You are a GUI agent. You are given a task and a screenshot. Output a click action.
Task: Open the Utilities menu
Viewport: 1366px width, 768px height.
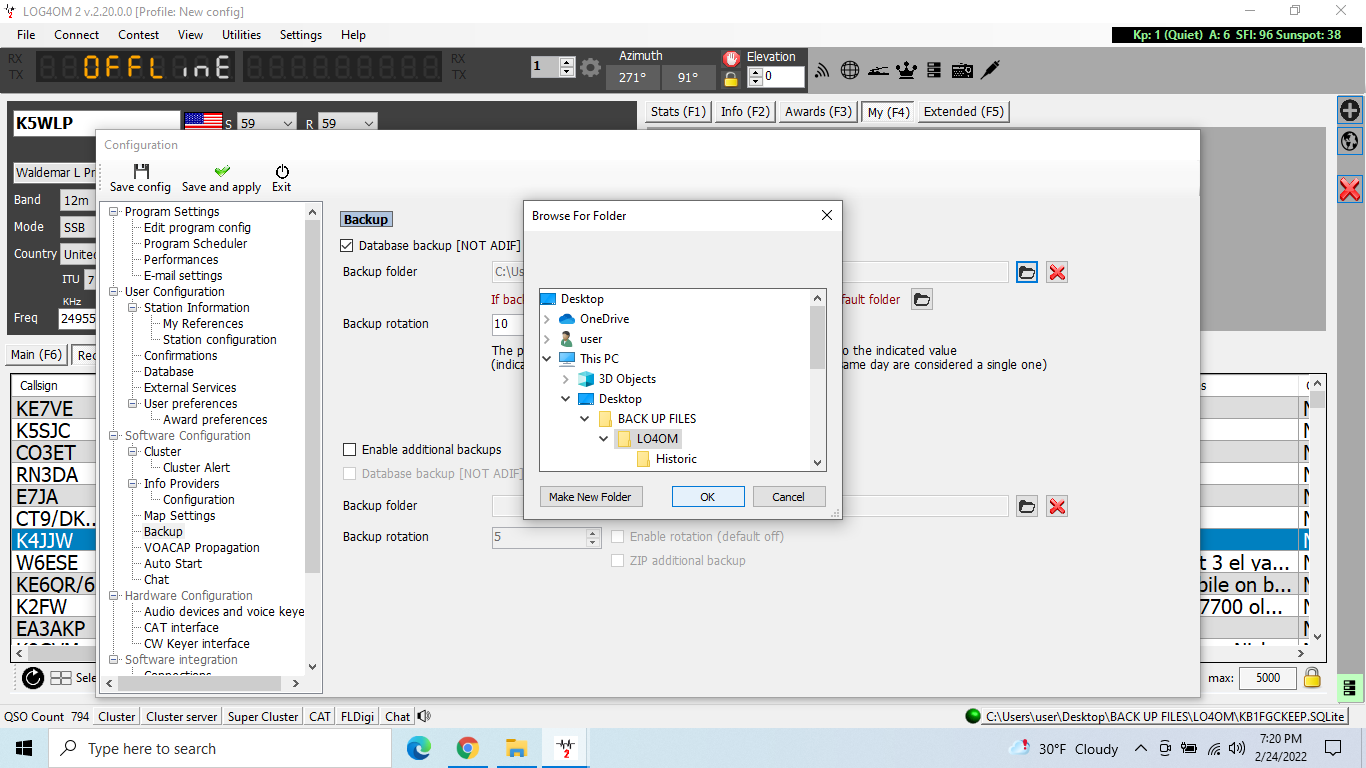[241, 34]
